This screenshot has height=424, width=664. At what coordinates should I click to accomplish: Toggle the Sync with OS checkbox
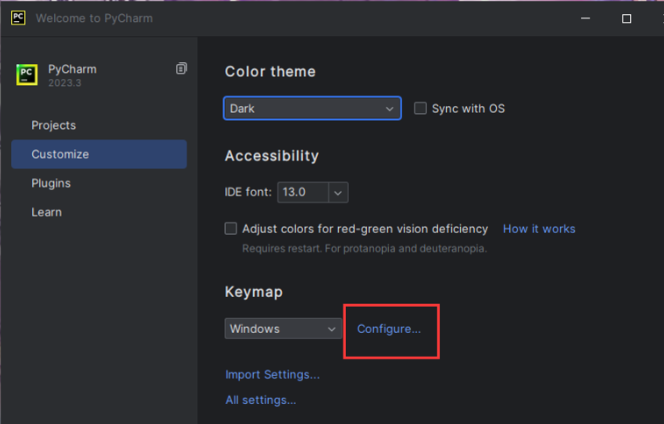[421, 108]
